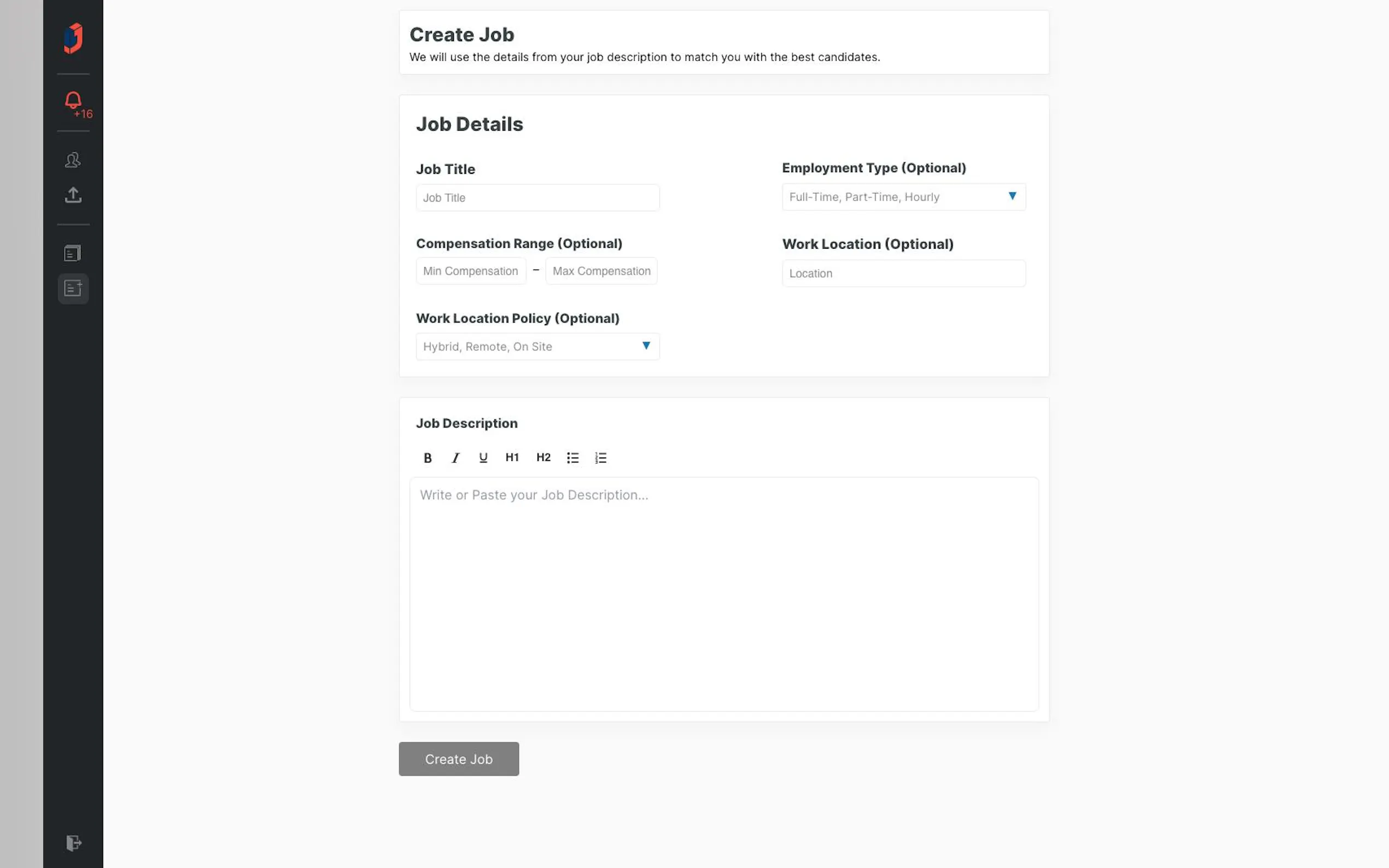Toggle underline formatting in the editor

tap(483, 458)
